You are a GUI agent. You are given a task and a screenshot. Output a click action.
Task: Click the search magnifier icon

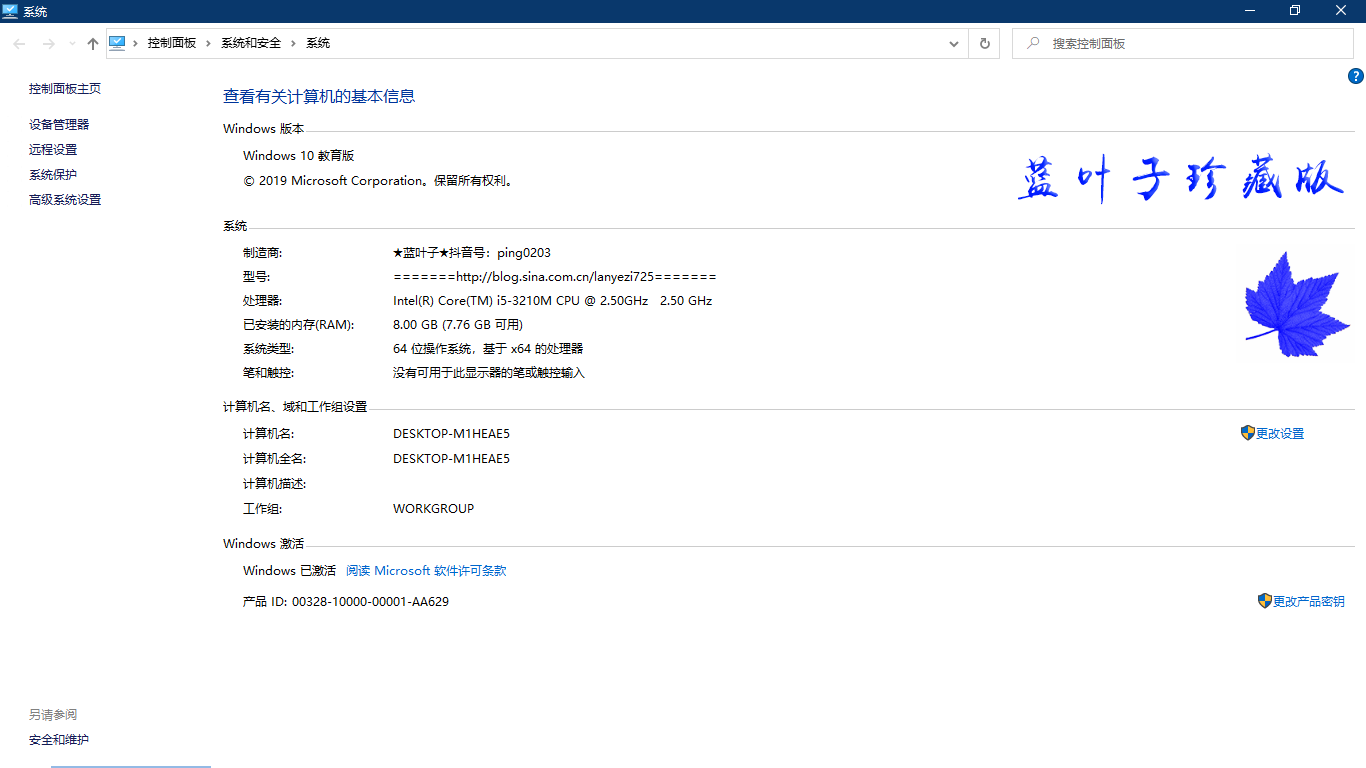(x=1033, y=44)
